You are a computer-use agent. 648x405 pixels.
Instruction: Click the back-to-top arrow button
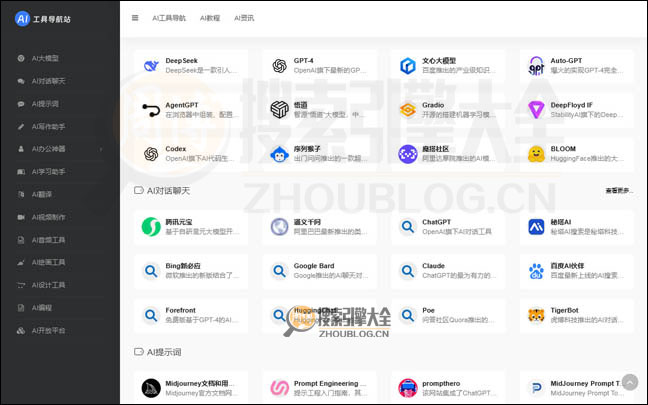(630, 382)
